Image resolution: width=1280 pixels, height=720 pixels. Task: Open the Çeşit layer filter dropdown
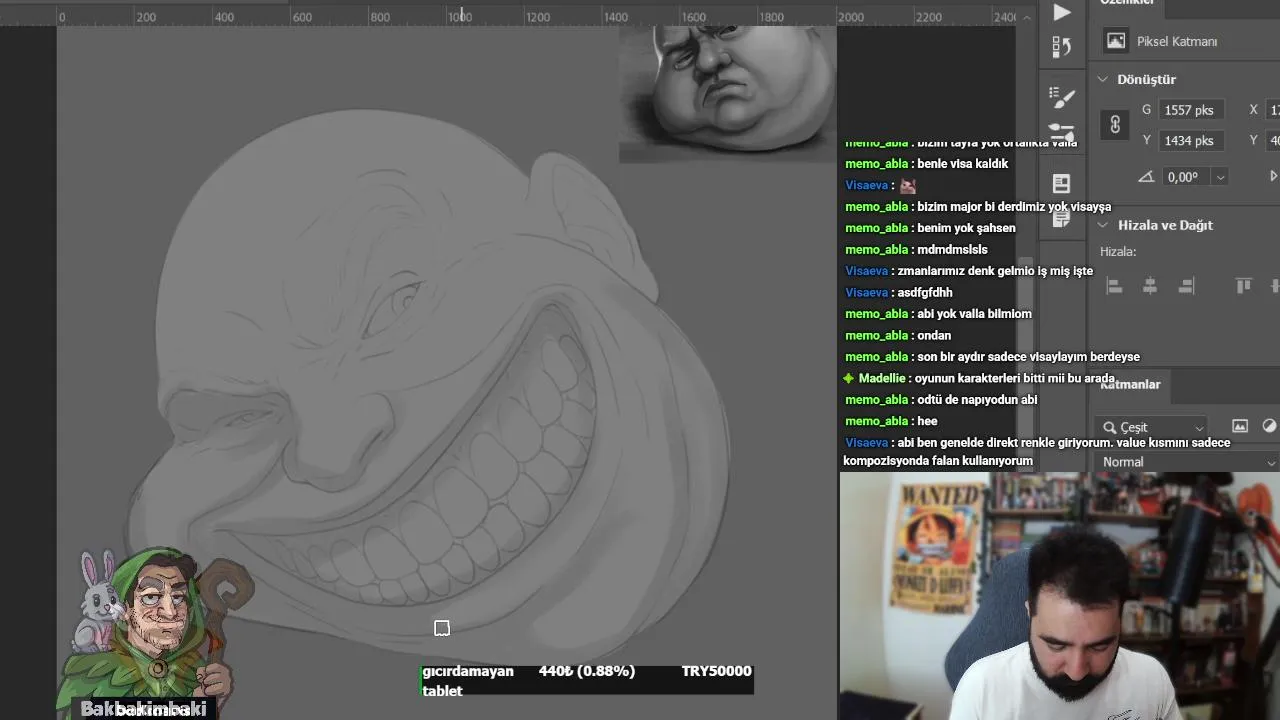pyautogui.click(x=1151, y=427)
